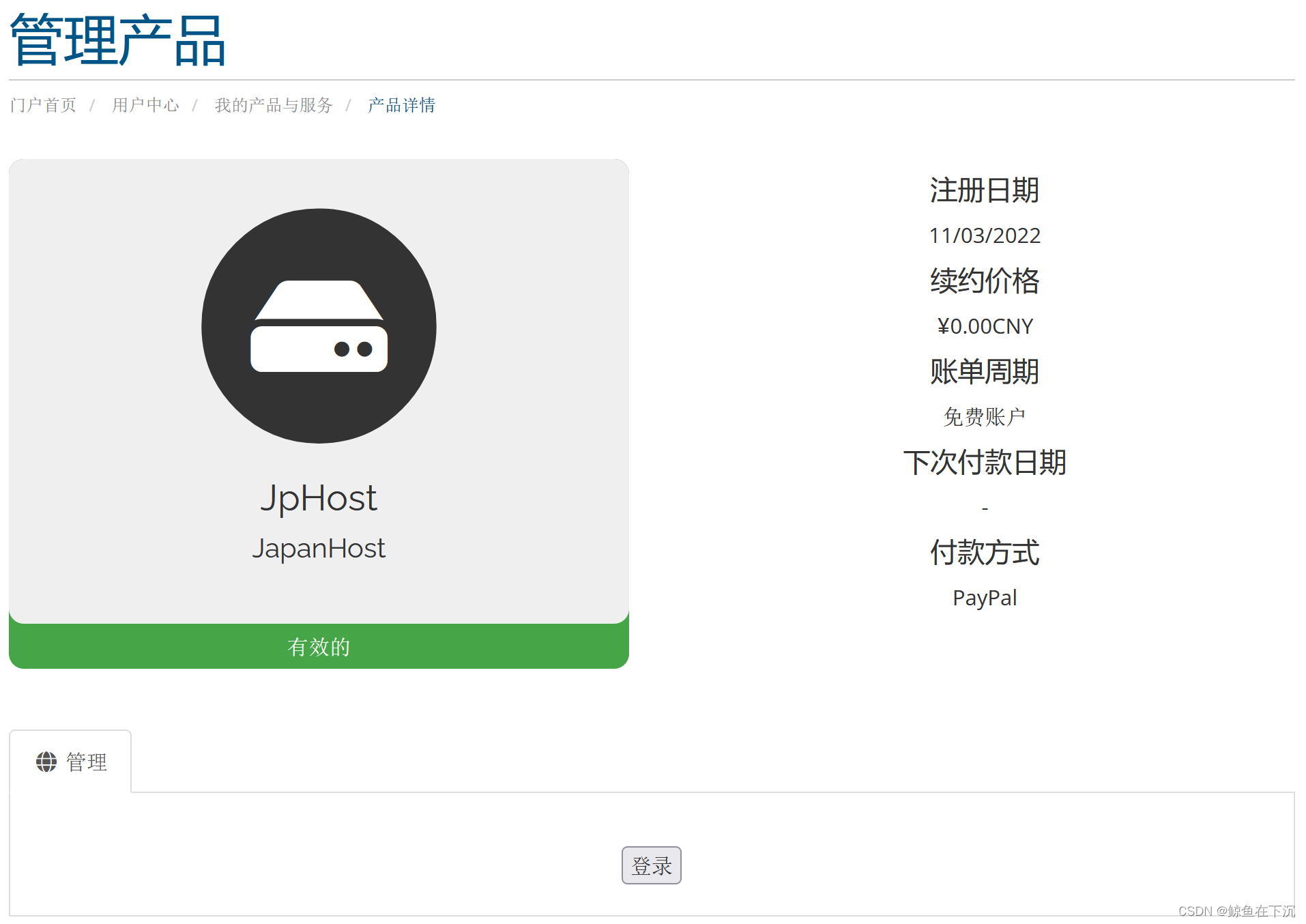Click 产品详情 breadcrumb item
1306x924 pixels.
click(x=402, y=105)
